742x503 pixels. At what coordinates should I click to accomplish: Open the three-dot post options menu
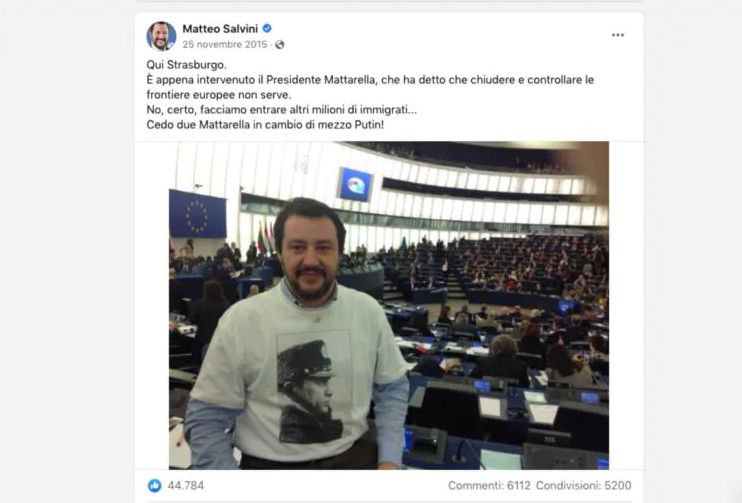tap(618, 35)
